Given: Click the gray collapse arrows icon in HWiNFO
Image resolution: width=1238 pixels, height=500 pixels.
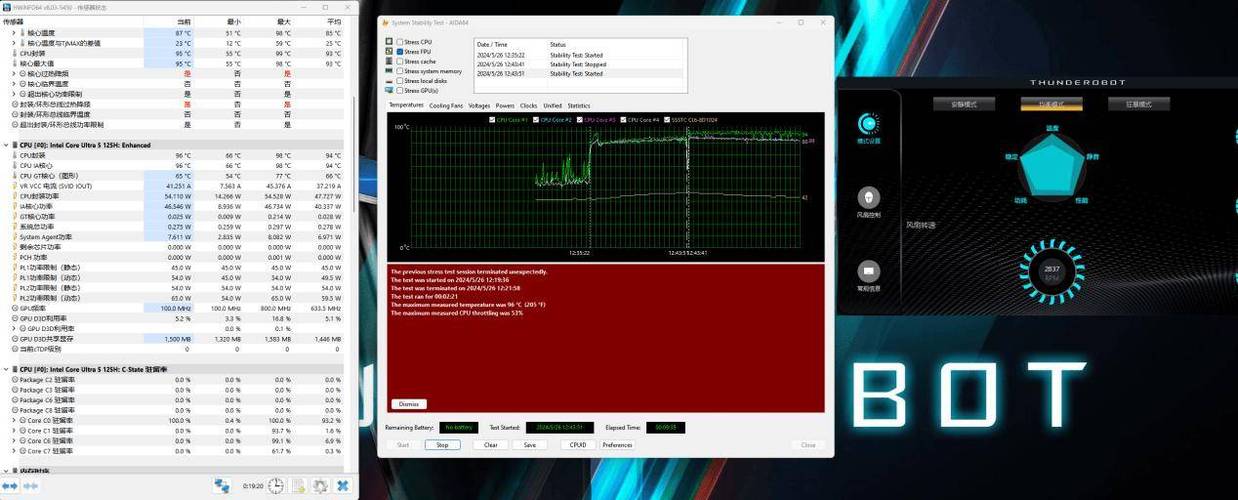Looking at the screenshot, I should coord(31,485).
